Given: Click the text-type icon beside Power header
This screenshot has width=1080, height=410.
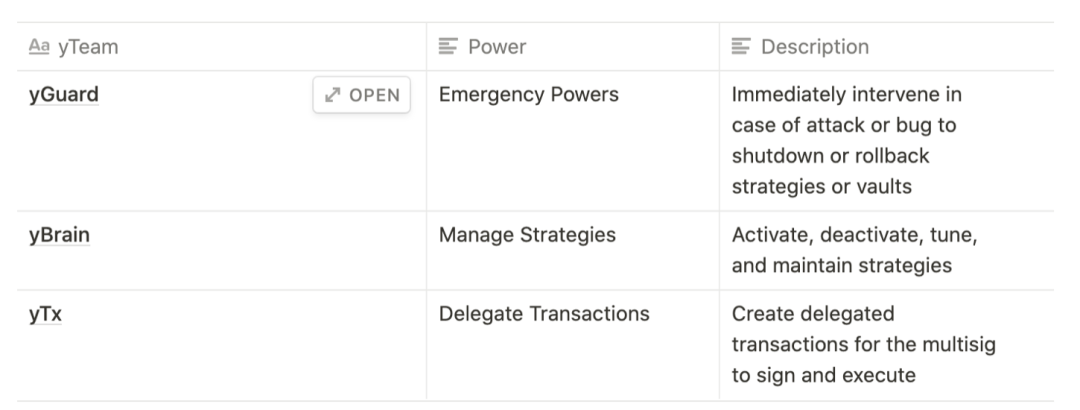Looking at the screenshot, I should (448, 46).
